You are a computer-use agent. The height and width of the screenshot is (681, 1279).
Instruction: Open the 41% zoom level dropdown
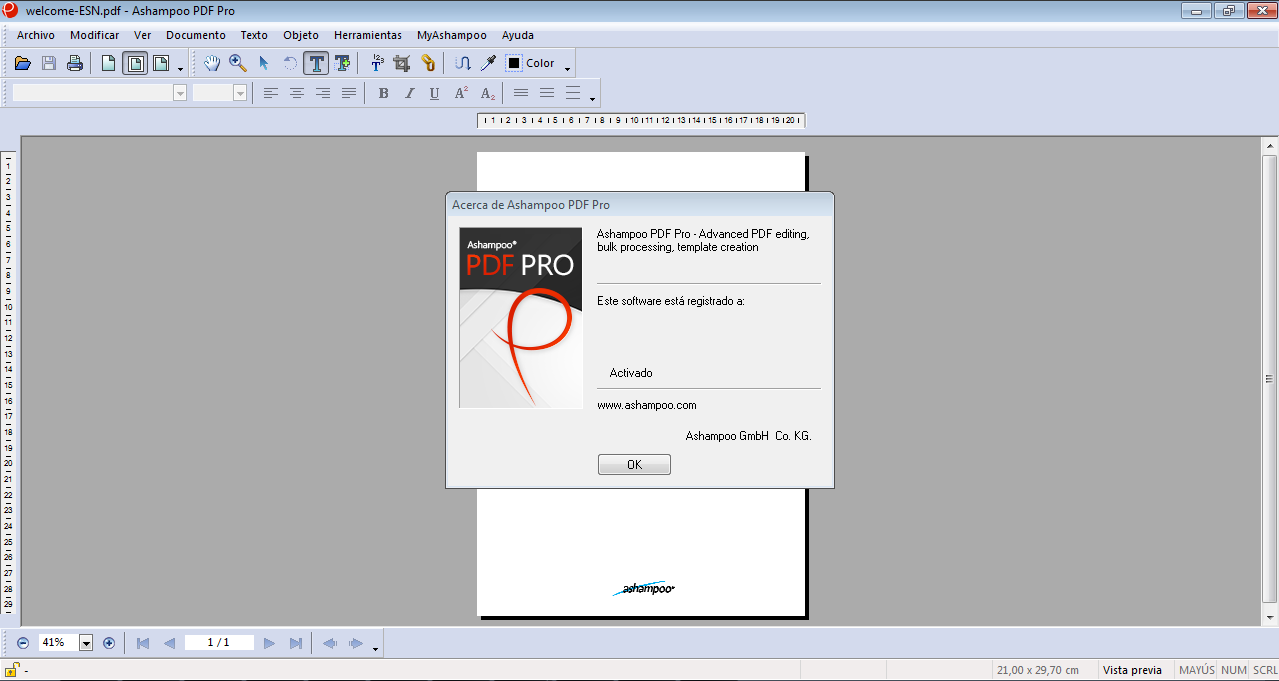pos(86,643)
